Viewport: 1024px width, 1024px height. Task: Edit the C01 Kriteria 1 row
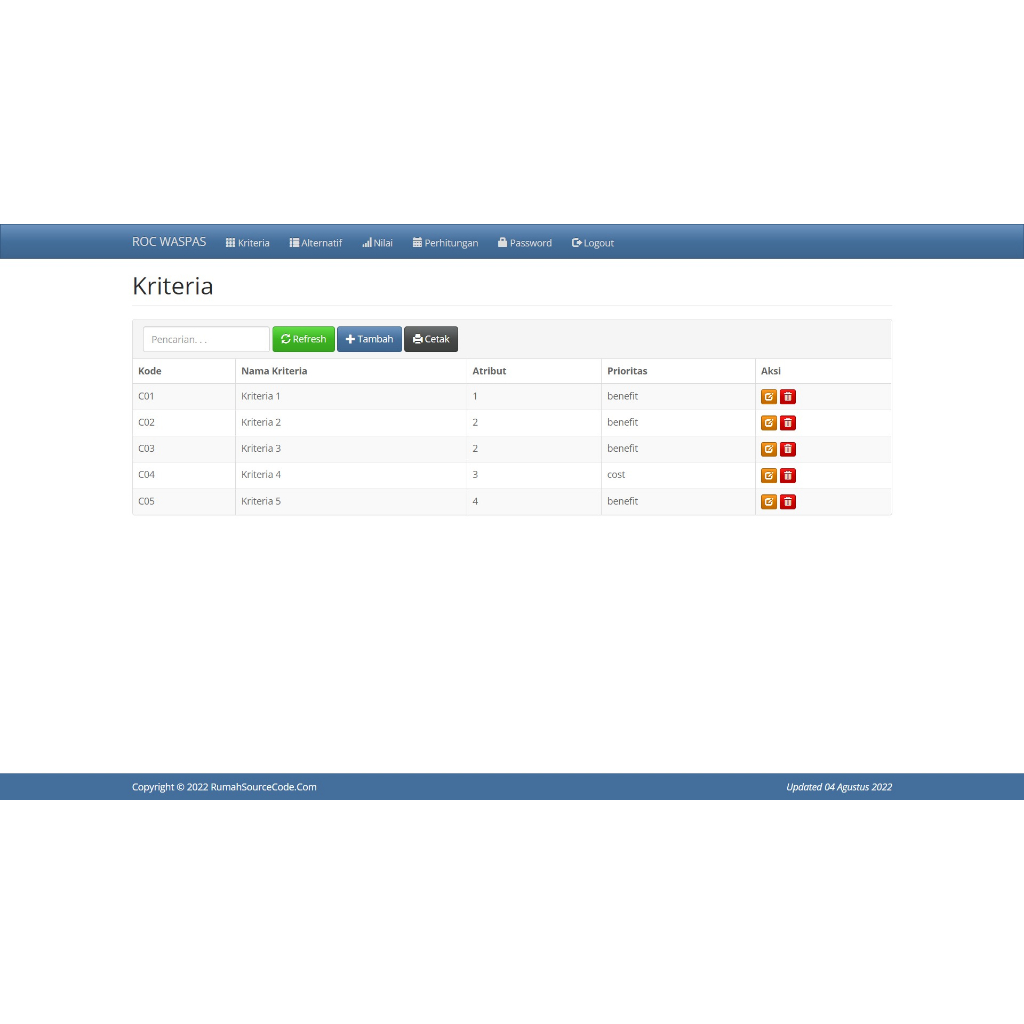(769, 396)
